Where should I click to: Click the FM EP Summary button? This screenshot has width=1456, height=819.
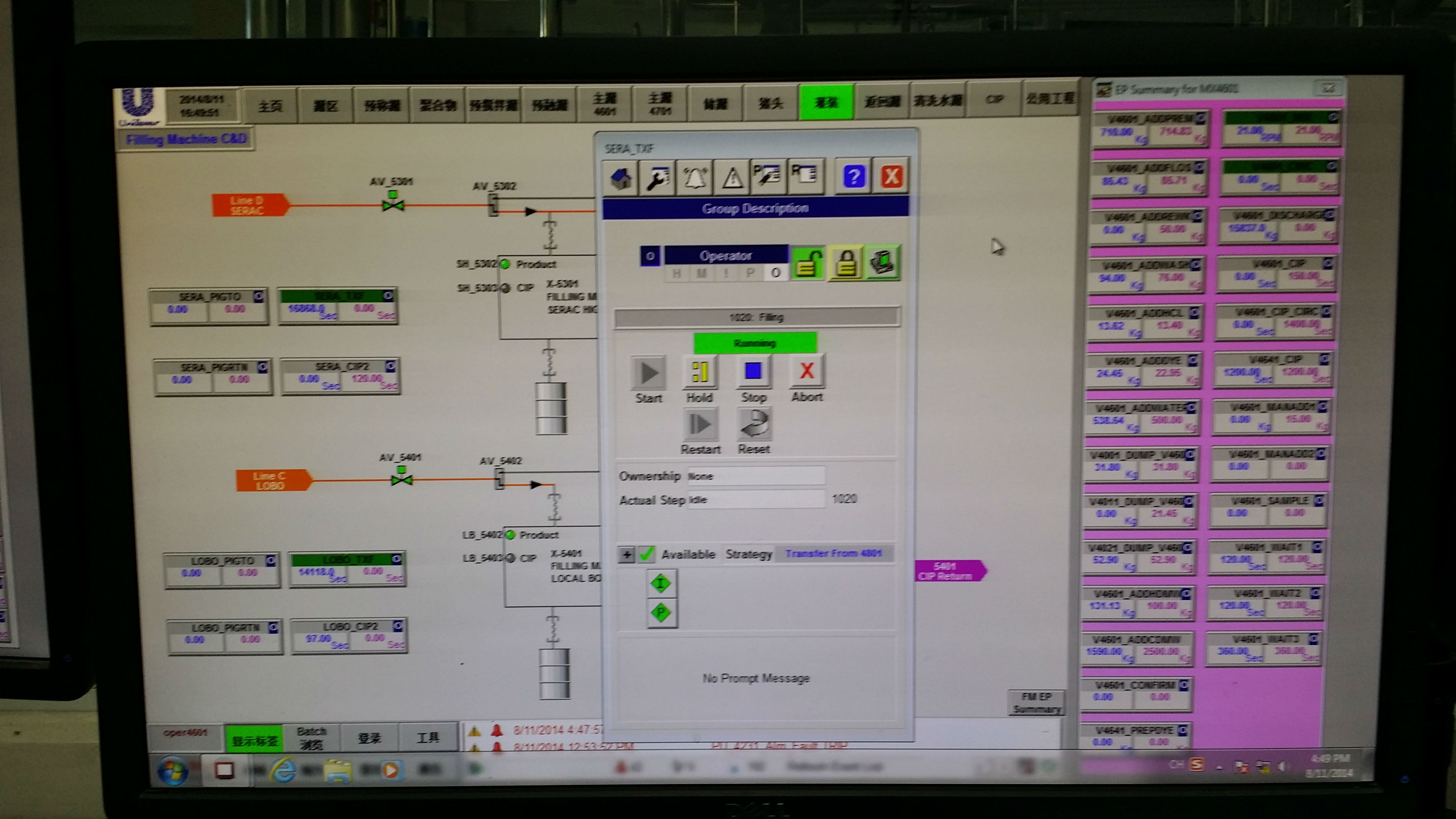[1036, 703]
